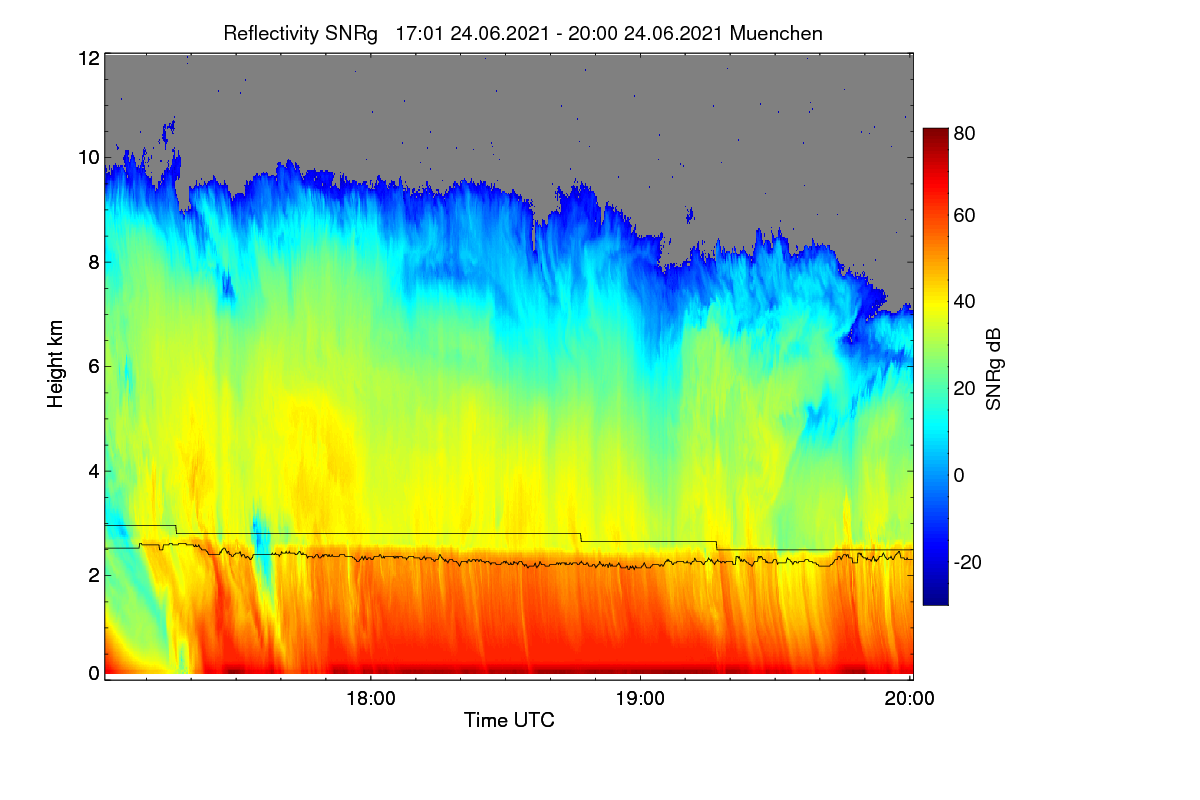Click the dark blue bottom of colorbar
1200x800 pixels.
(x=934, y=598)
